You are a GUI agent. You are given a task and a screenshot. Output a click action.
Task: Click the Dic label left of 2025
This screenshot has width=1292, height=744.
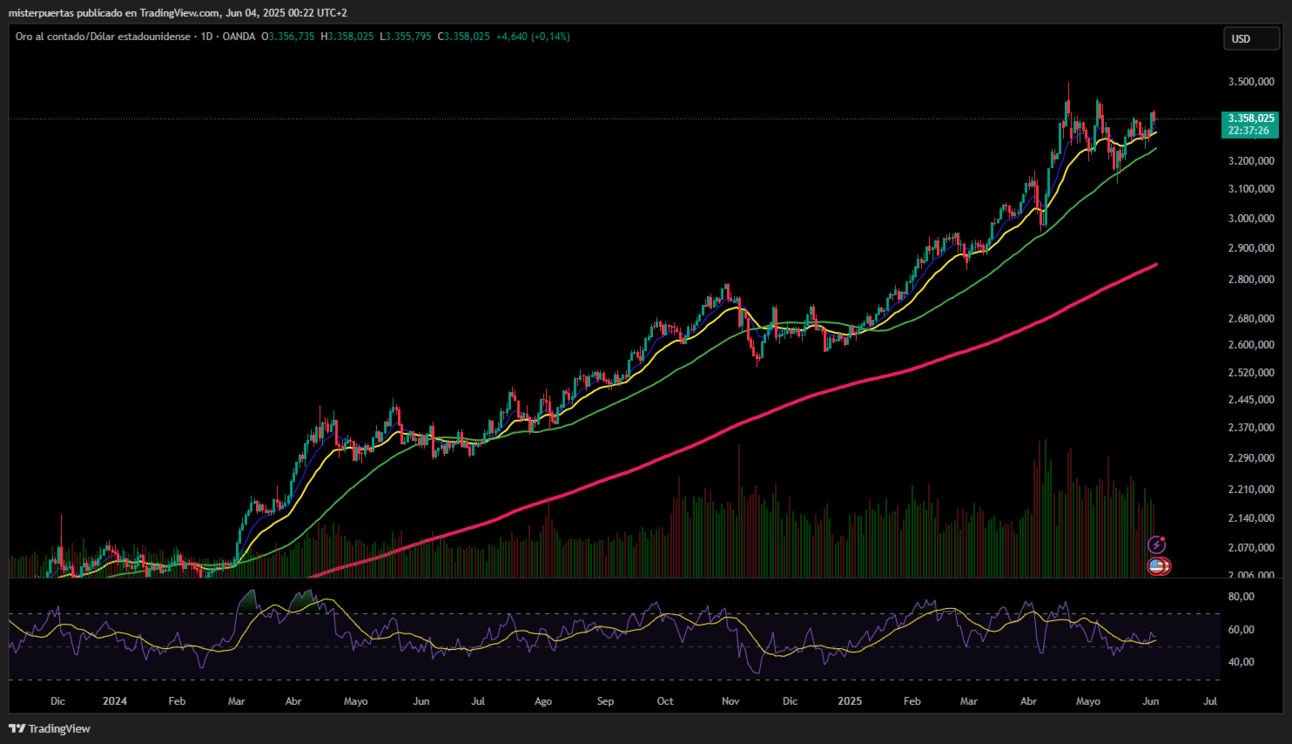point(790,702)
